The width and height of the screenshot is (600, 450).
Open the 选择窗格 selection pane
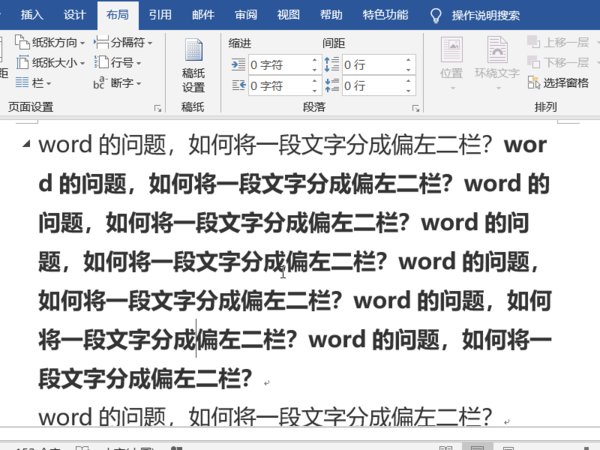tap(558, 82)
